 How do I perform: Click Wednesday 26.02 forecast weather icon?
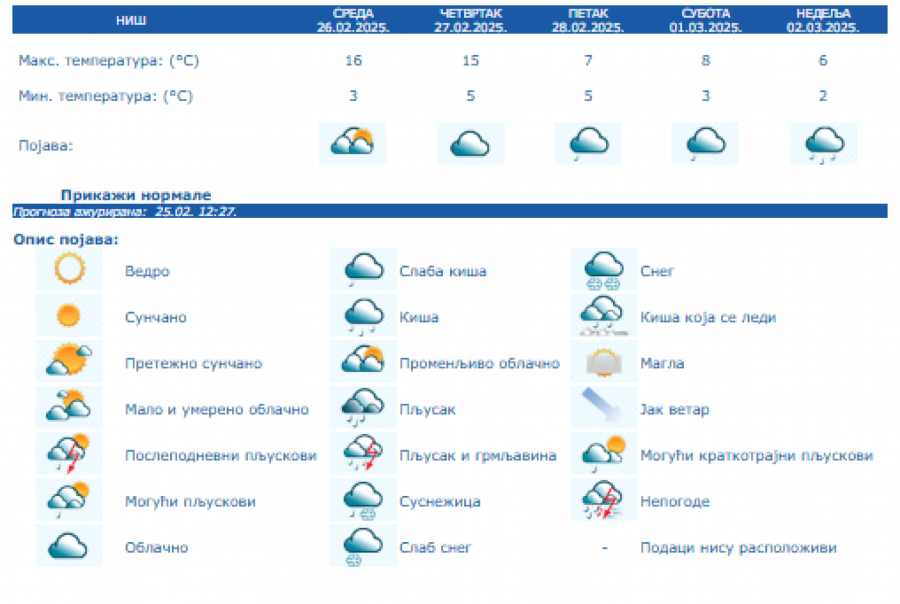[x=352, y=143]
